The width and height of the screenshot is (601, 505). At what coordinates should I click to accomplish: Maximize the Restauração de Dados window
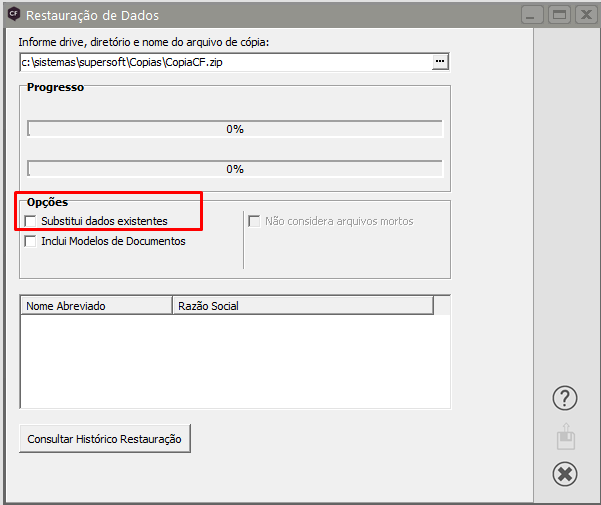559,15
